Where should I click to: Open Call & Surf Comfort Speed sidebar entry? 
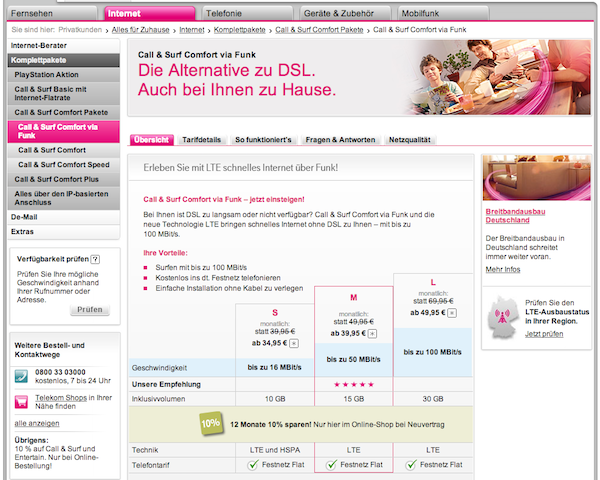coord(64,165)
